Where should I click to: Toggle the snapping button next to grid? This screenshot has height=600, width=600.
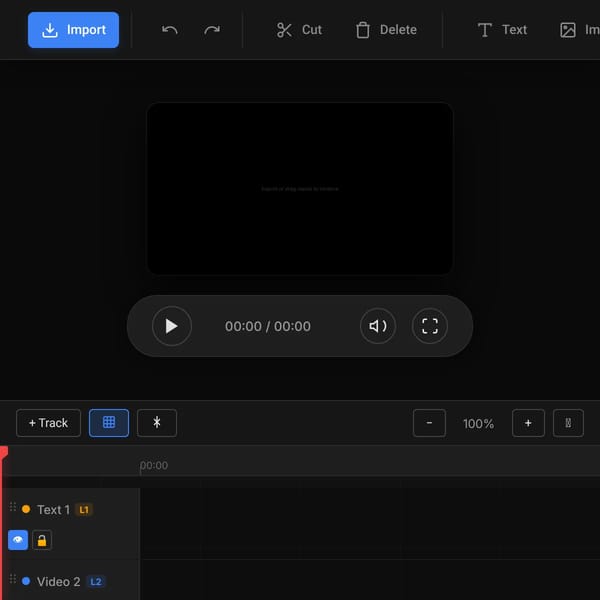click(x=157, y=423)
